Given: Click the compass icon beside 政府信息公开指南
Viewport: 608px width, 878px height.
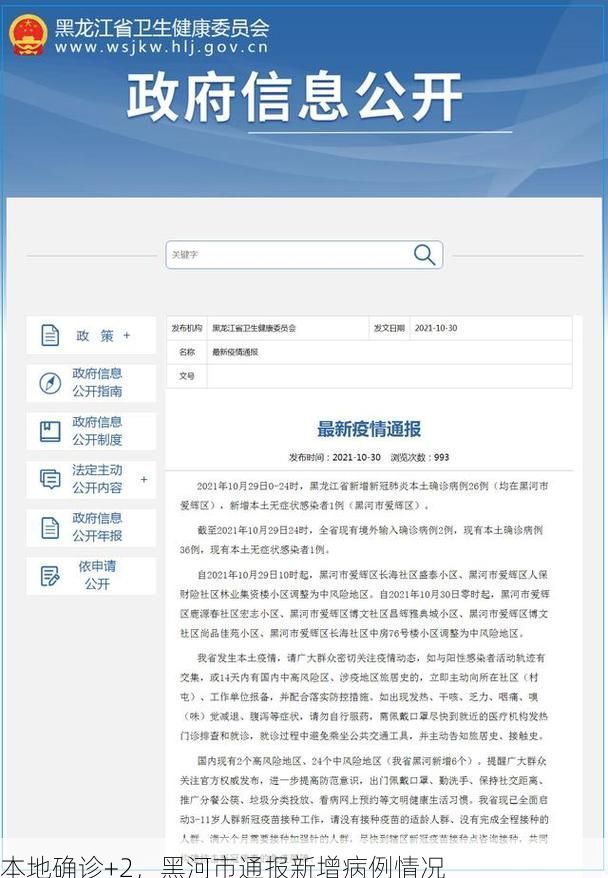Looking at the screenshot, I should 50,383.
